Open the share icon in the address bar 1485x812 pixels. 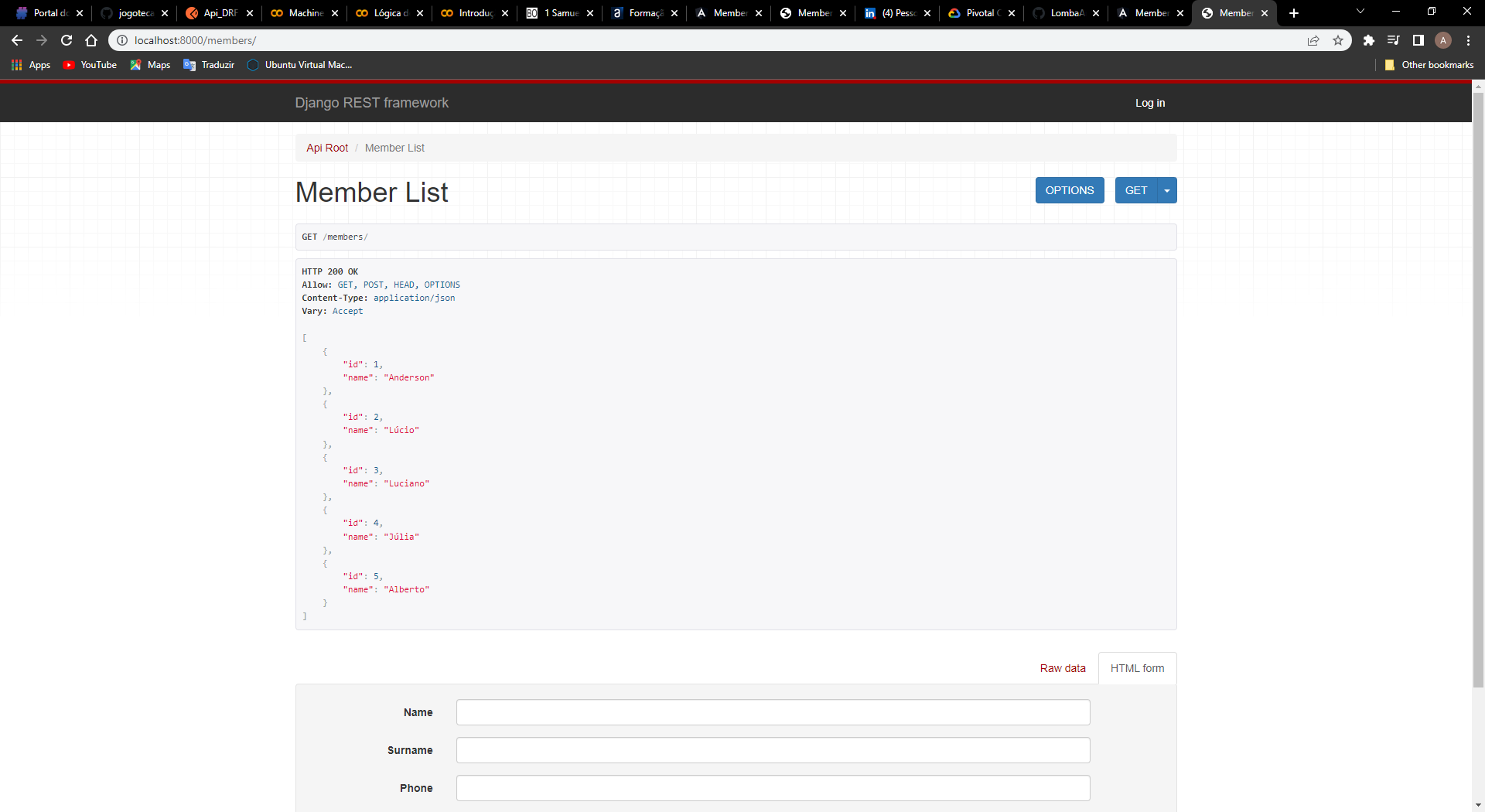coord(1313,40)
